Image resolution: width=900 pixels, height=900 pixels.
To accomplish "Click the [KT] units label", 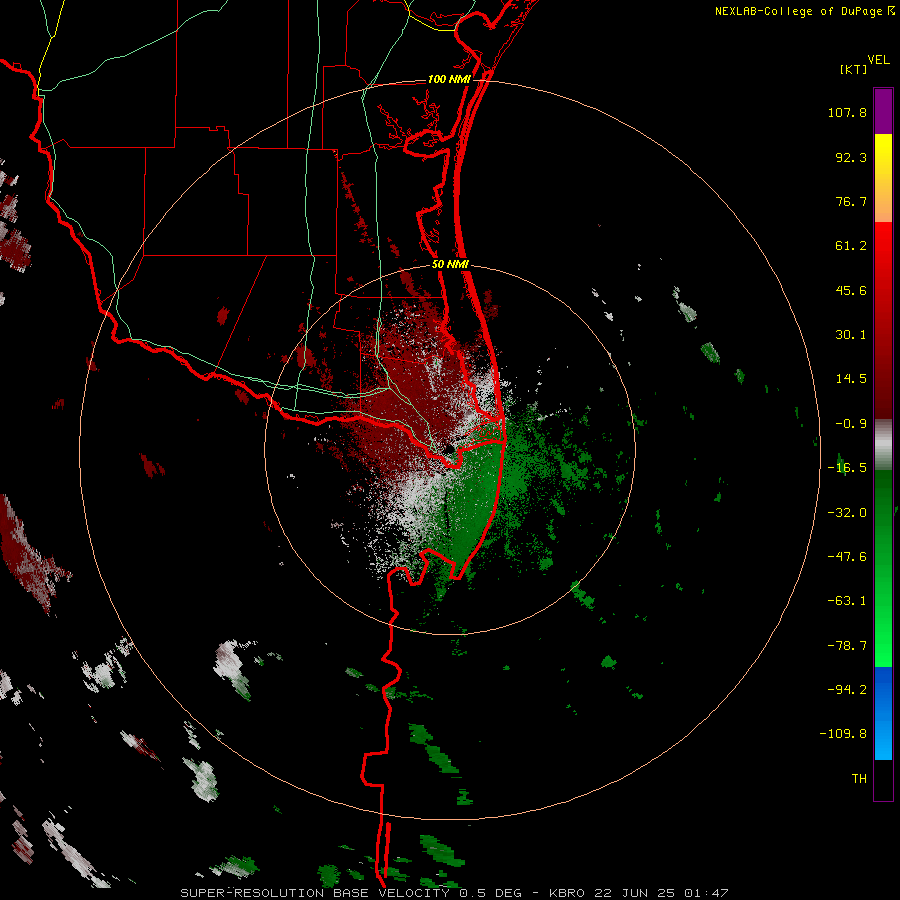I will click(x=854, y=69).
